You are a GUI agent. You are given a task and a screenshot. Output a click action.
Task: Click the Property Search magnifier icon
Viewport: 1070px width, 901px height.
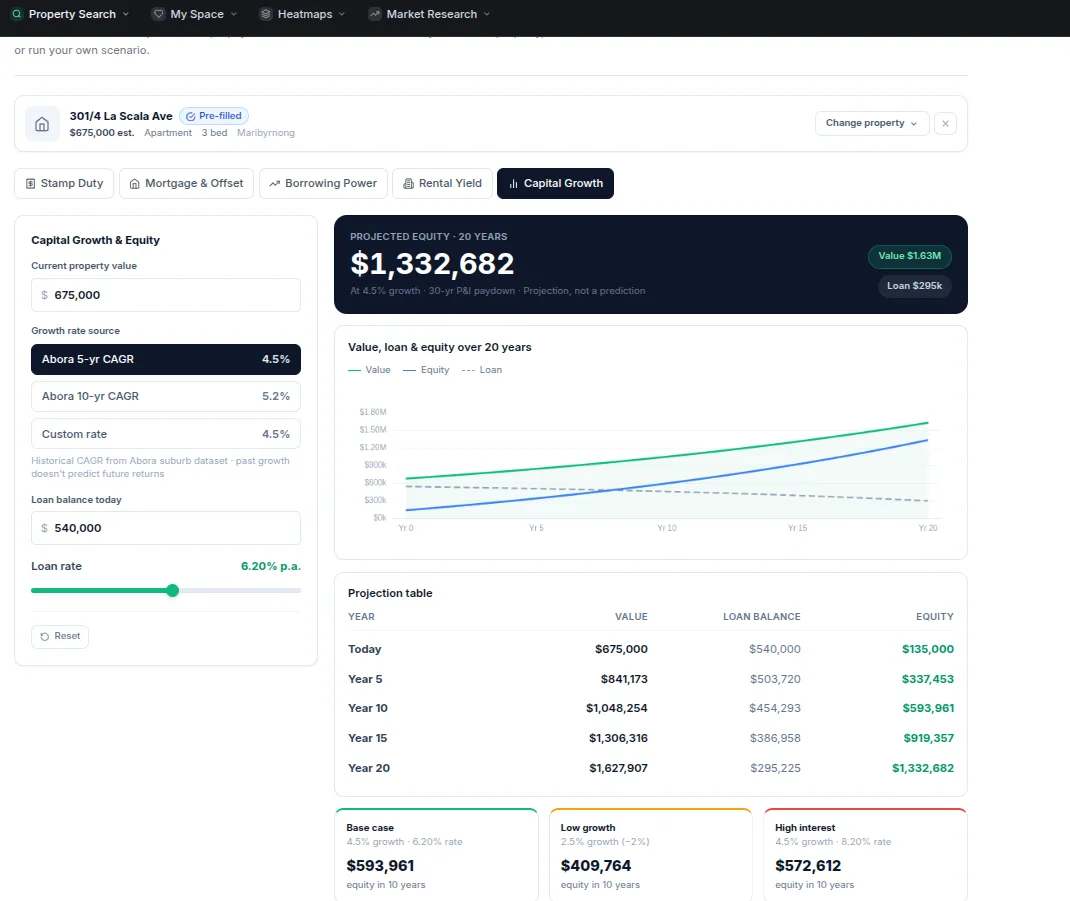point(17,14)
